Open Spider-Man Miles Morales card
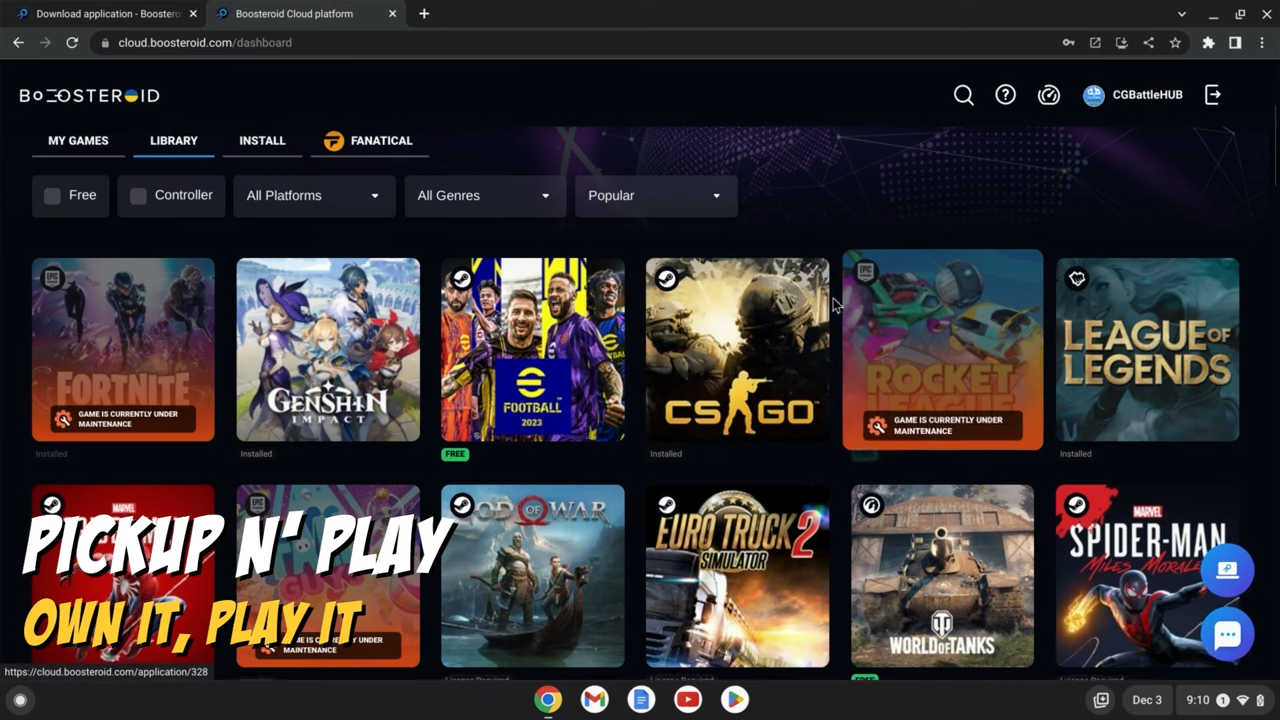Screen dimensions: 1280x720 [x=1147, y=576]
